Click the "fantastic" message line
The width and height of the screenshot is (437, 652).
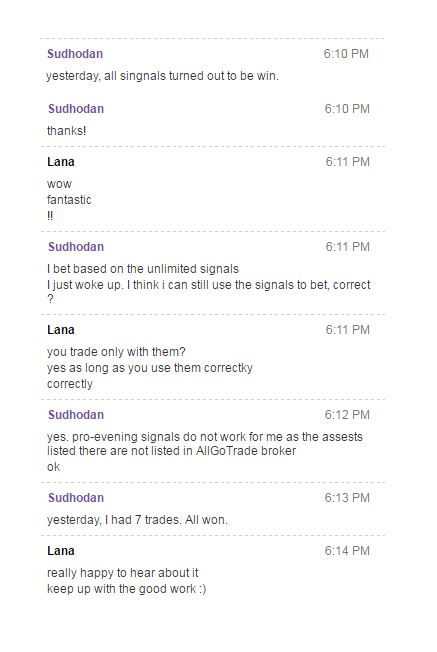point(69,200)
